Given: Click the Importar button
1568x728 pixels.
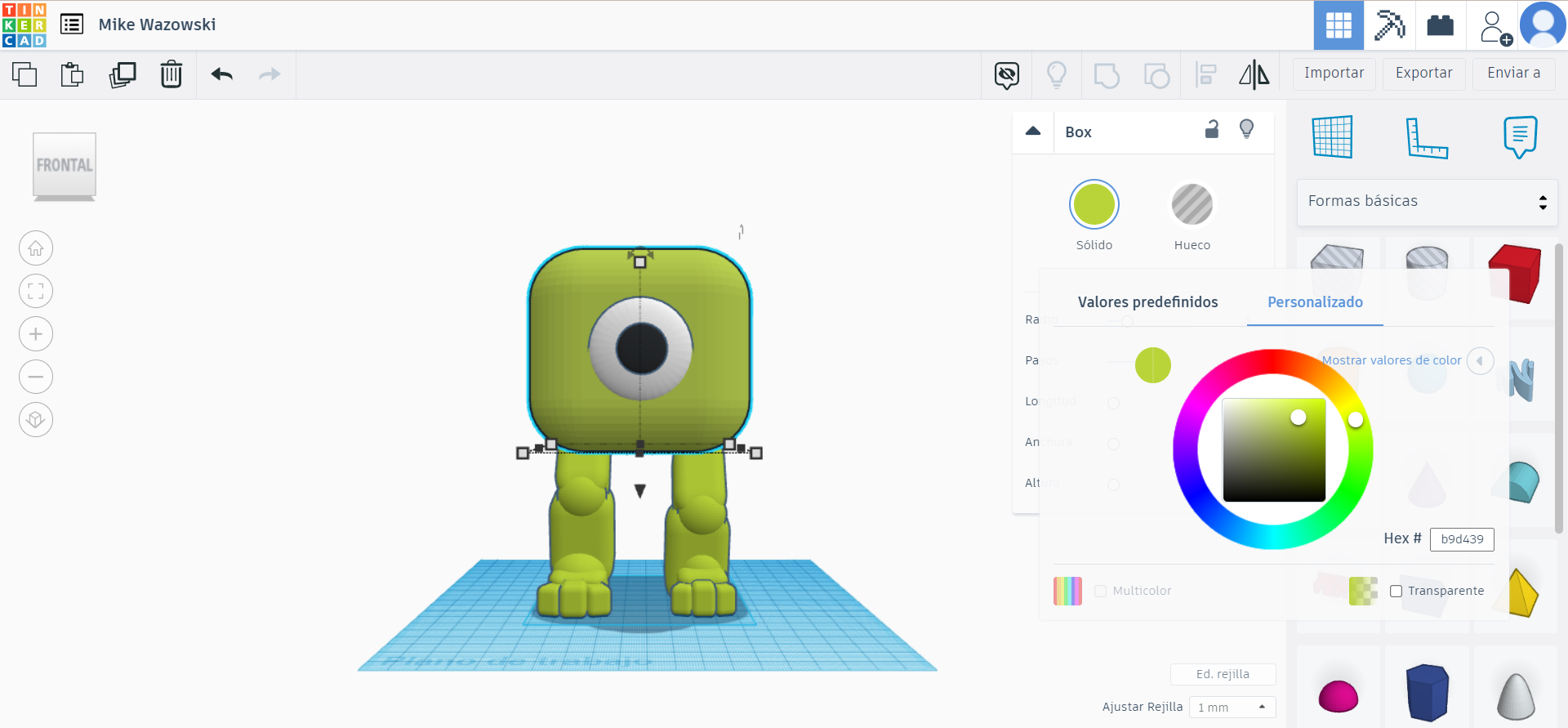Looking at the screenshot, I should pyautogui.click(x=1334, y=74).
